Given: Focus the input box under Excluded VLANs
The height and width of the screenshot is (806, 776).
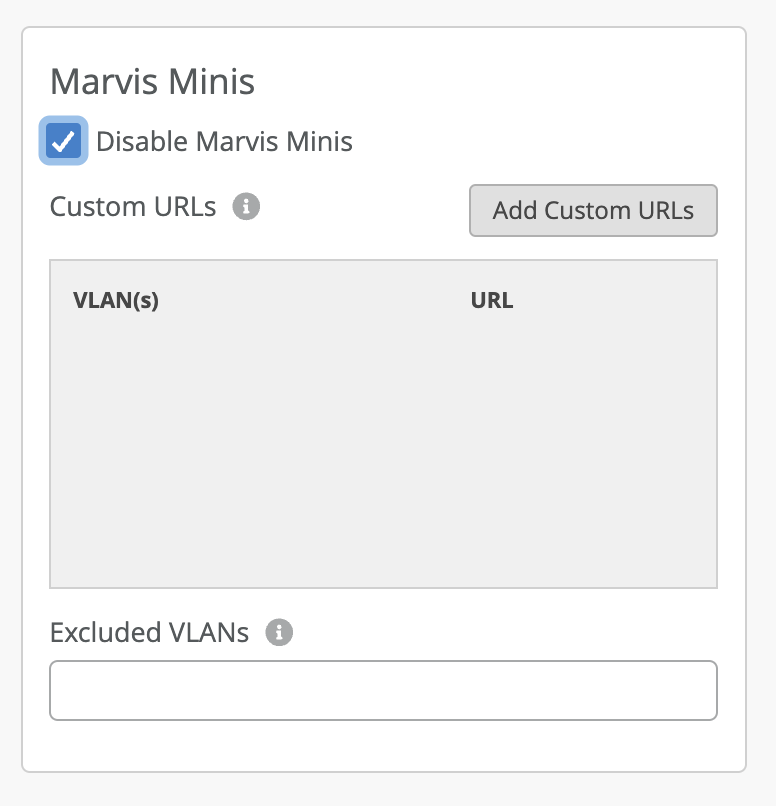Looking at the screenshot, I should [x=383, y=690].
